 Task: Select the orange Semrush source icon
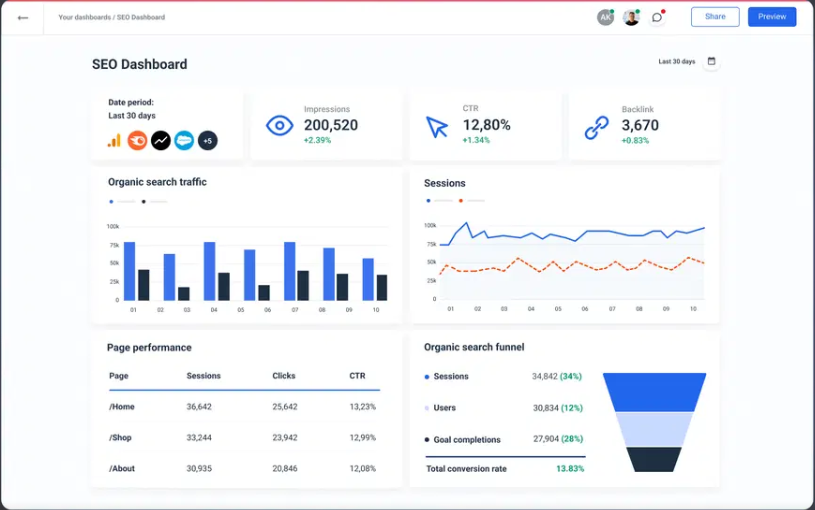[137, 140]
